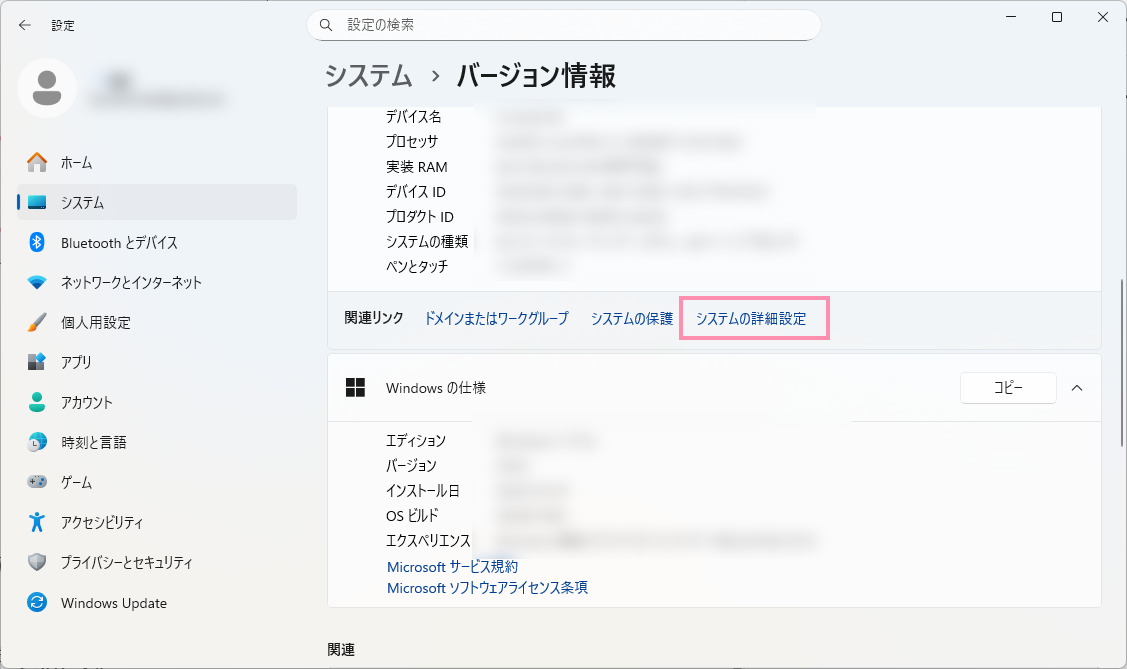Screen dimensions: 1127x669
Task: Collapse the Windows の仕様 section chevron
Action: pos(1077,388)
